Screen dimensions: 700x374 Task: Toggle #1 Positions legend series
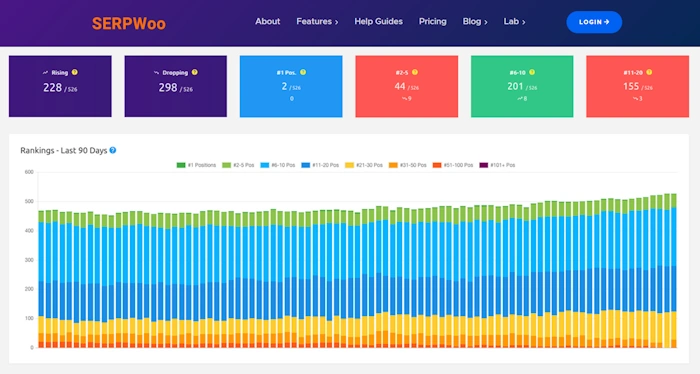click(x=196, y=165)
